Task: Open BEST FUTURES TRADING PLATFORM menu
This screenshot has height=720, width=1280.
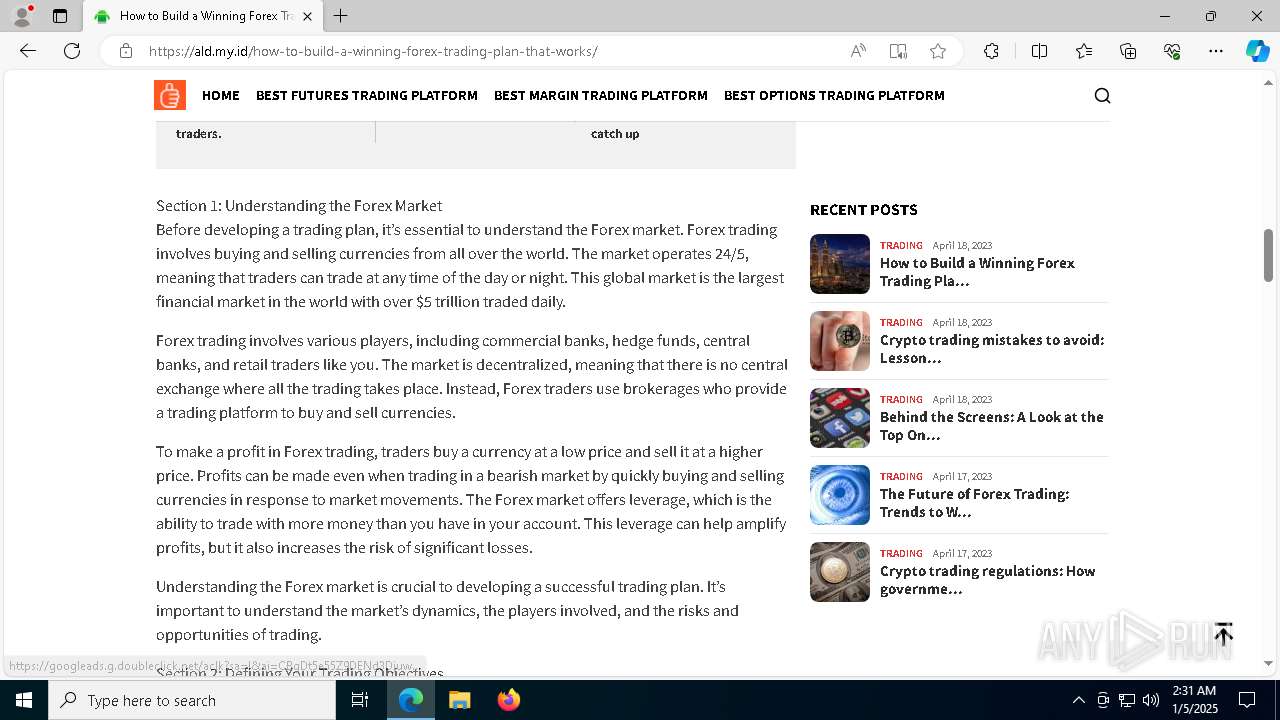Action: 367,96
